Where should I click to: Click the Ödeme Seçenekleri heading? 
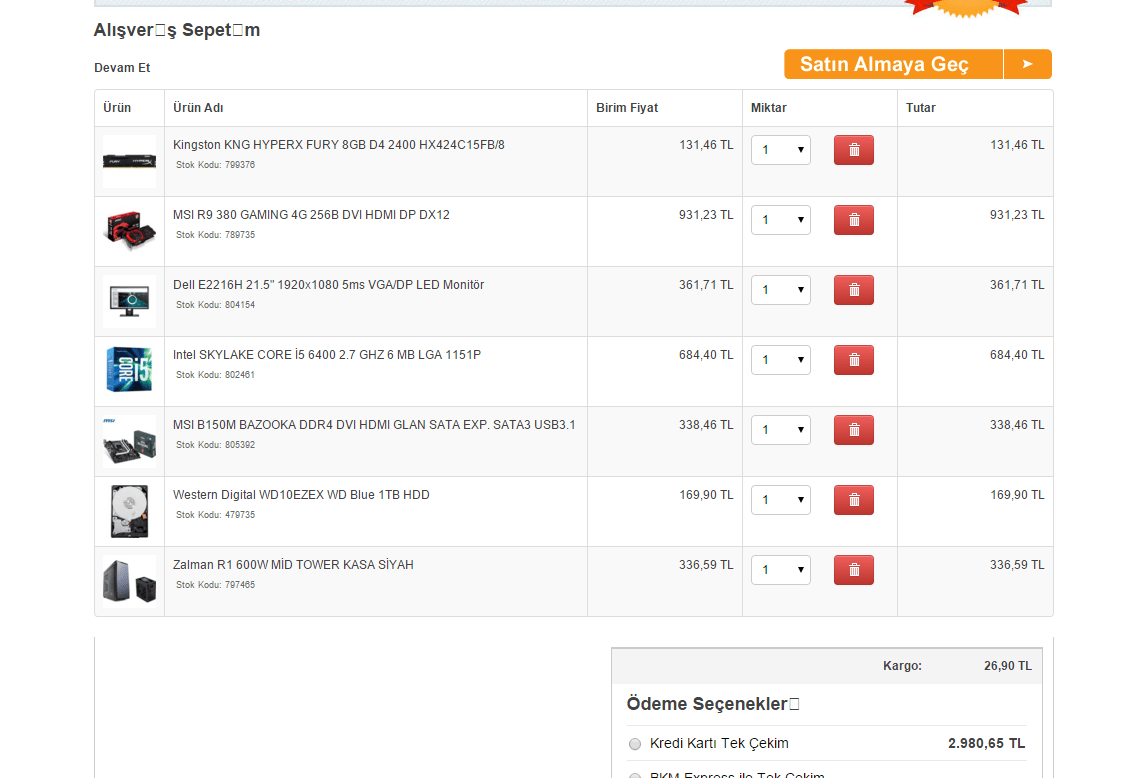click(x=713, y=704)
